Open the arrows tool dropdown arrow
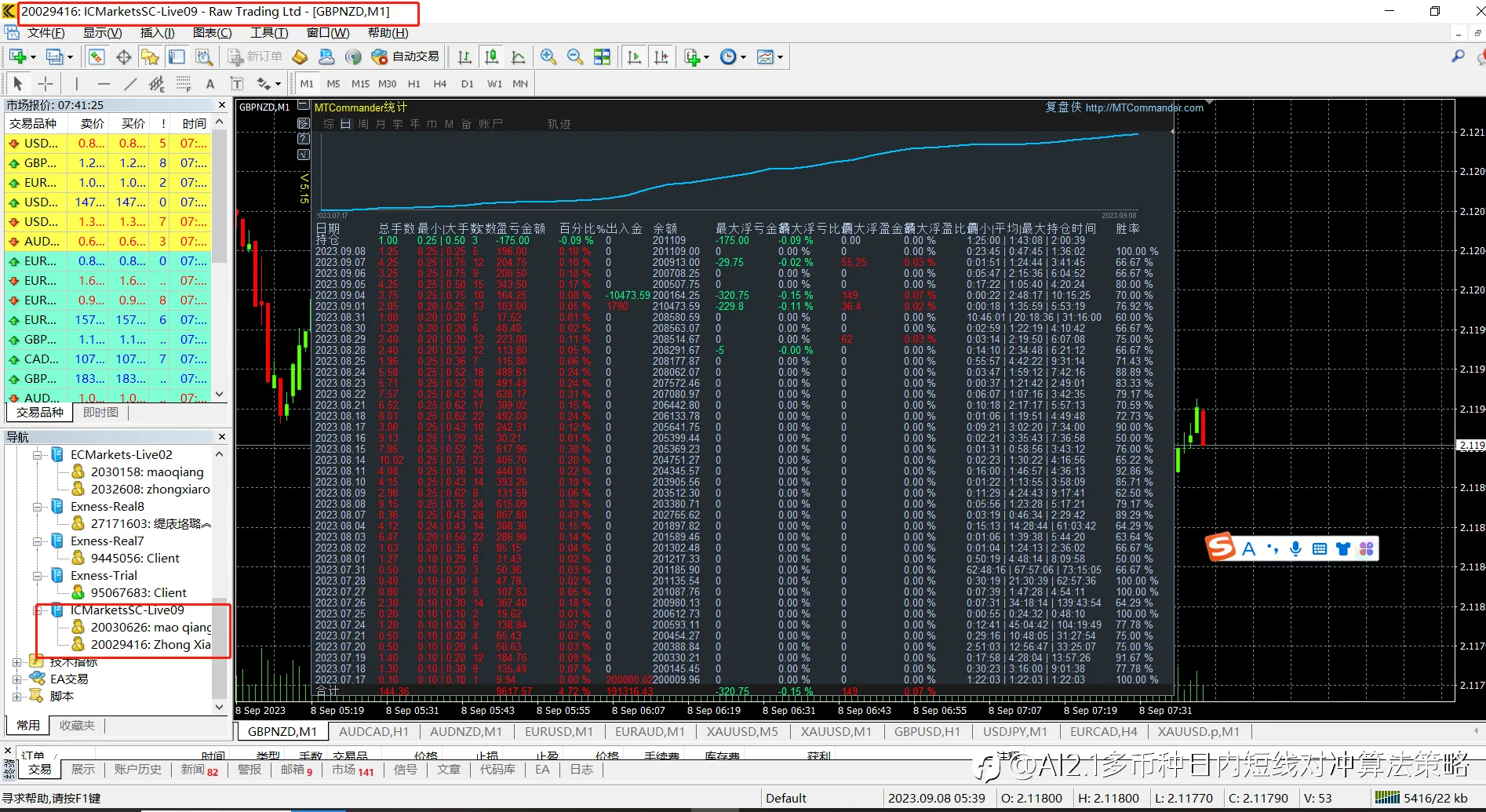 [278, 84]
